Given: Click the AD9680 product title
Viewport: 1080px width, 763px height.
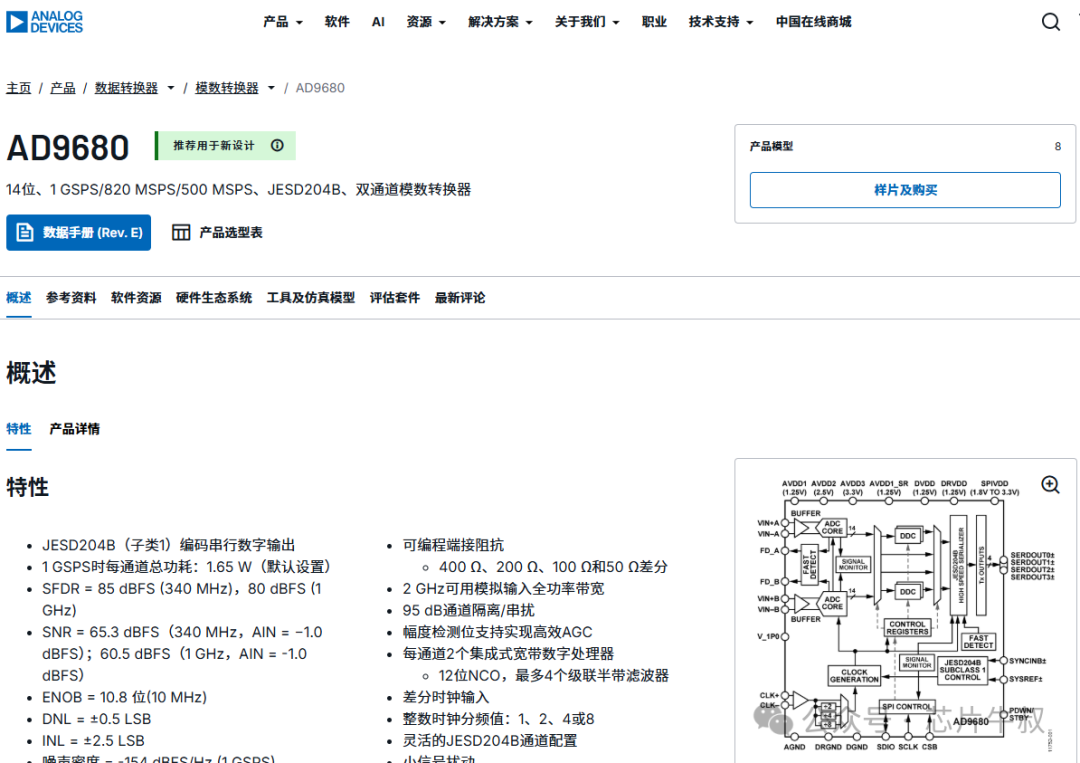Looking at the screenshot, I should (x=68, y=147).
